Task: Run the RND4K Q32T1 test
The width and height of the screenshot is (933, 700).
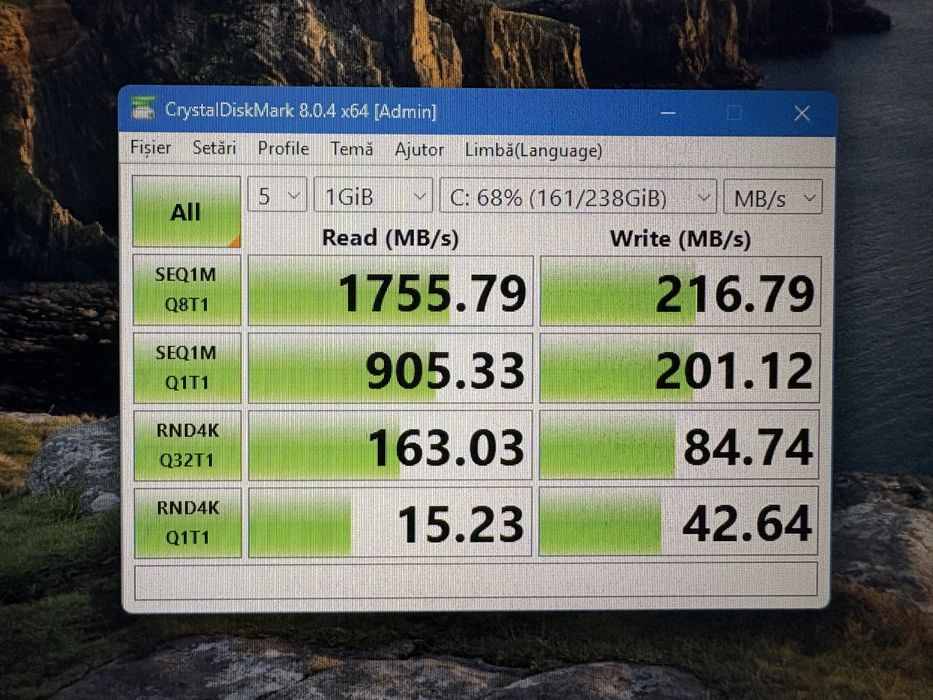Action: pyautogui.click(x=187, y=445)
